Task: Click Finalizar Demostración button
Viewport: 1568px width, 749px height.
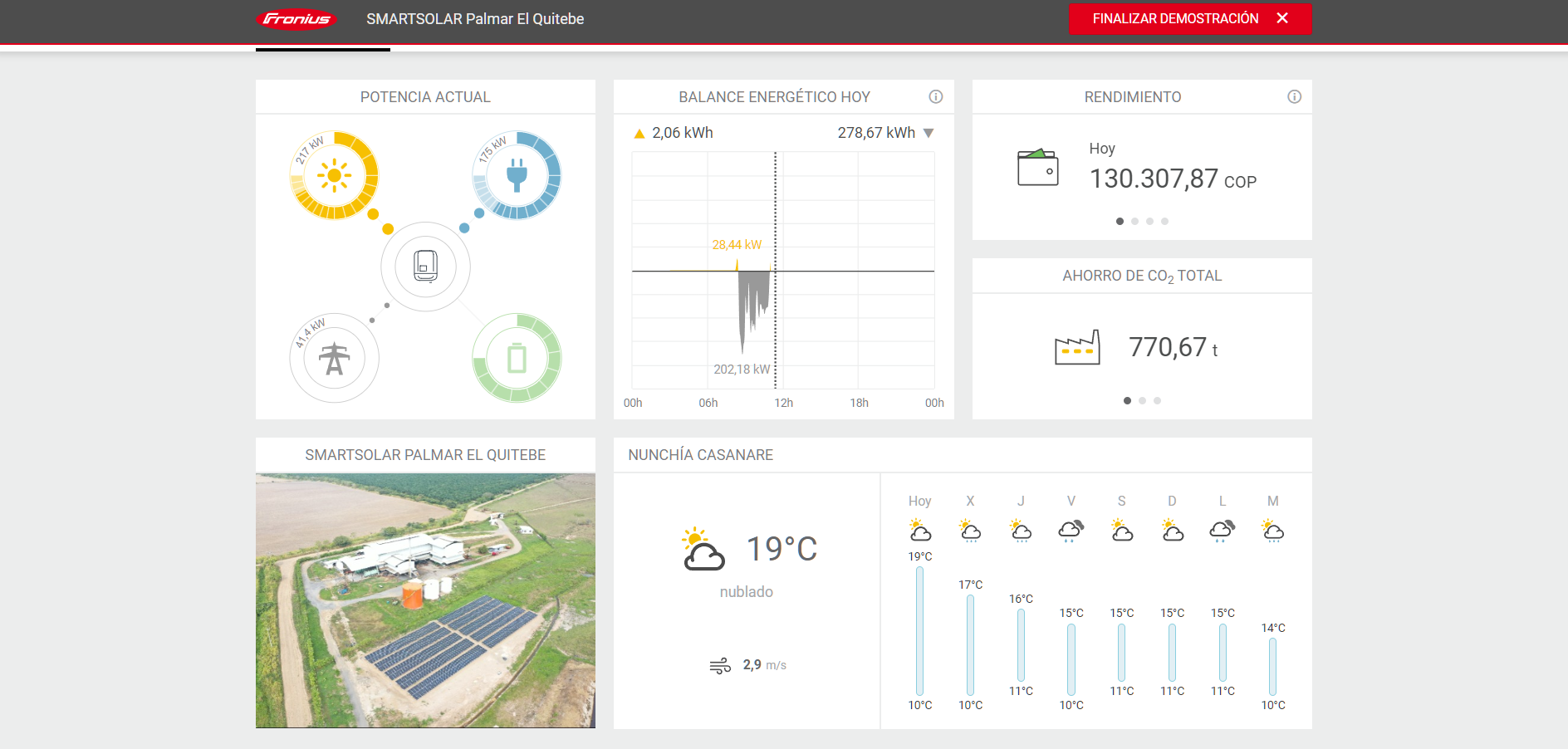Action: [x=1189, y=19]
